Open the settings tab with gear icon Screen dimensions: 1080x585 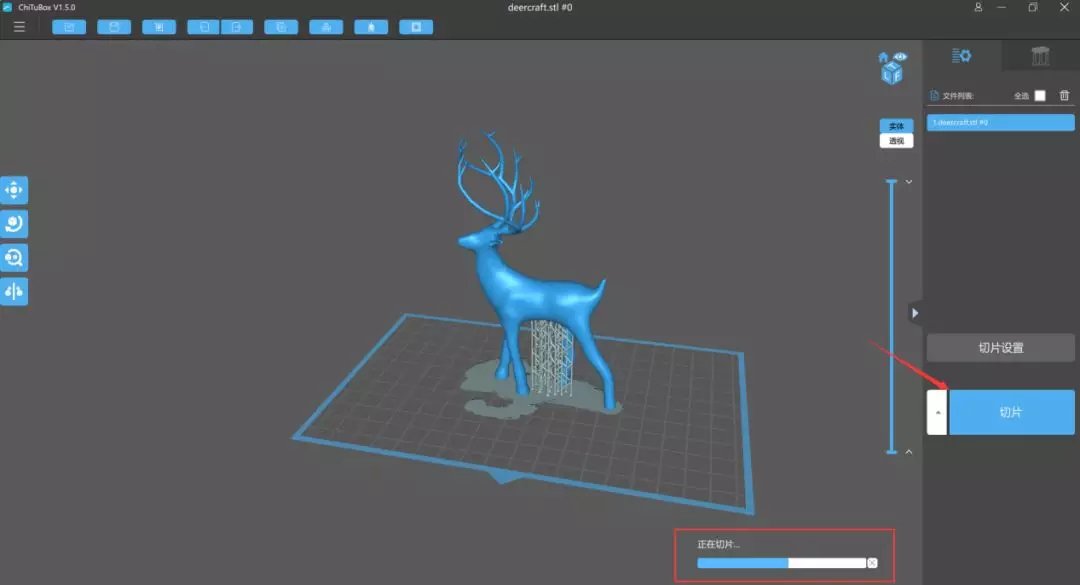962,55
